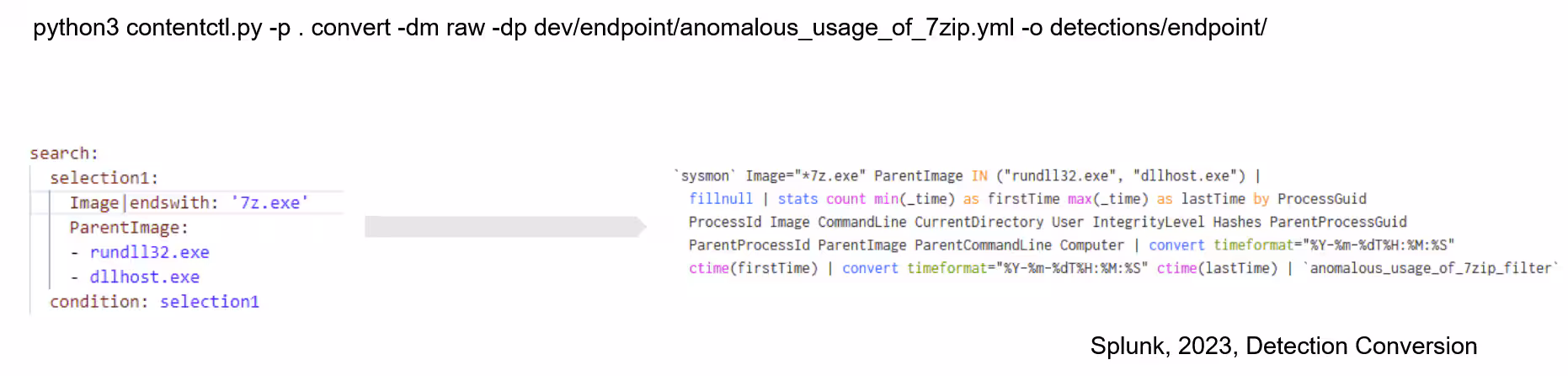Viewport: 1568px width, 376px height.
Task: Click the 'IN' operator after ParentImage
Action: 979,176
